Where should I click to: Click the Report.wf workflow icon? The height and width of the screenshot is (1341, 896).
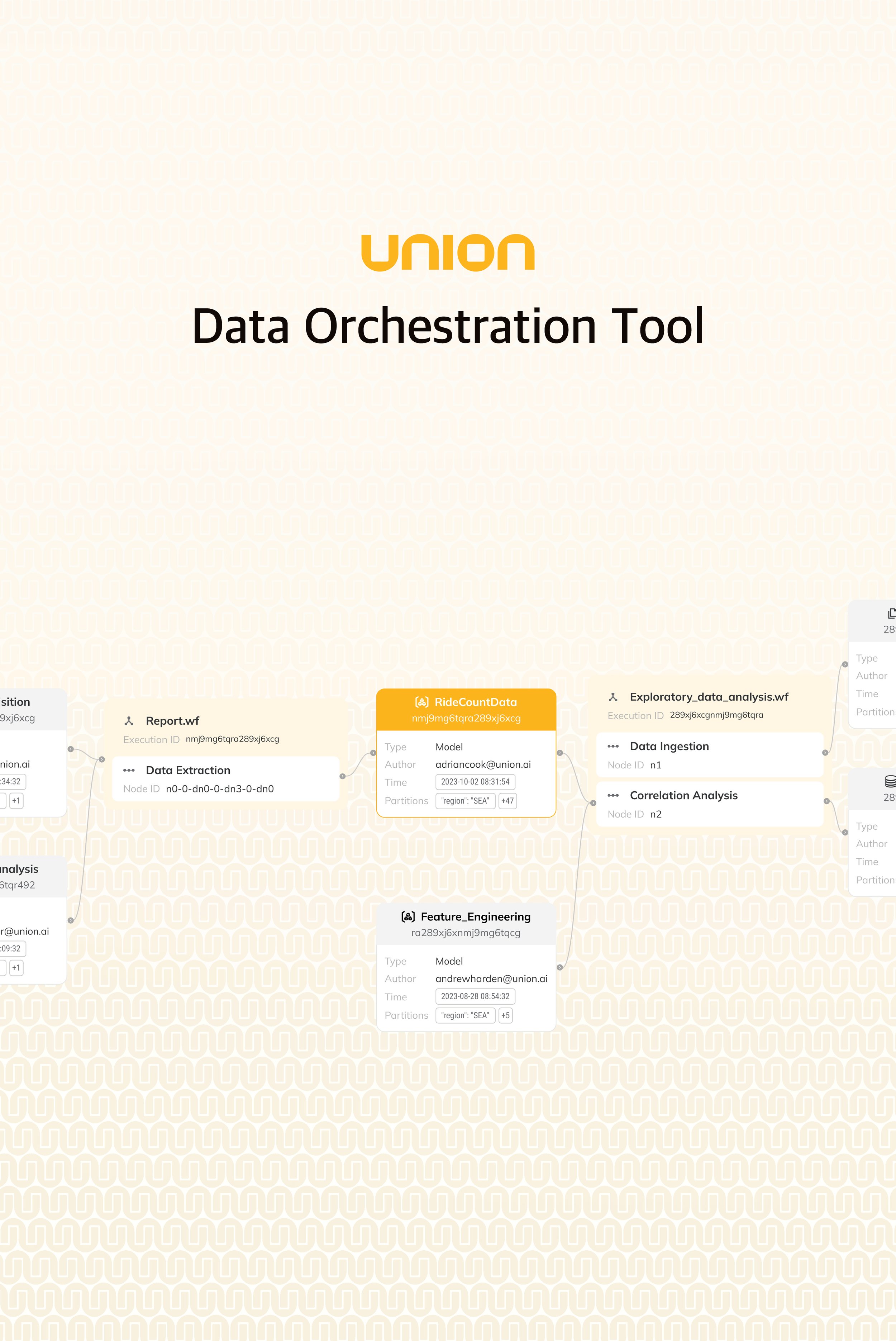pyautogui.click(x=129, y=721)
